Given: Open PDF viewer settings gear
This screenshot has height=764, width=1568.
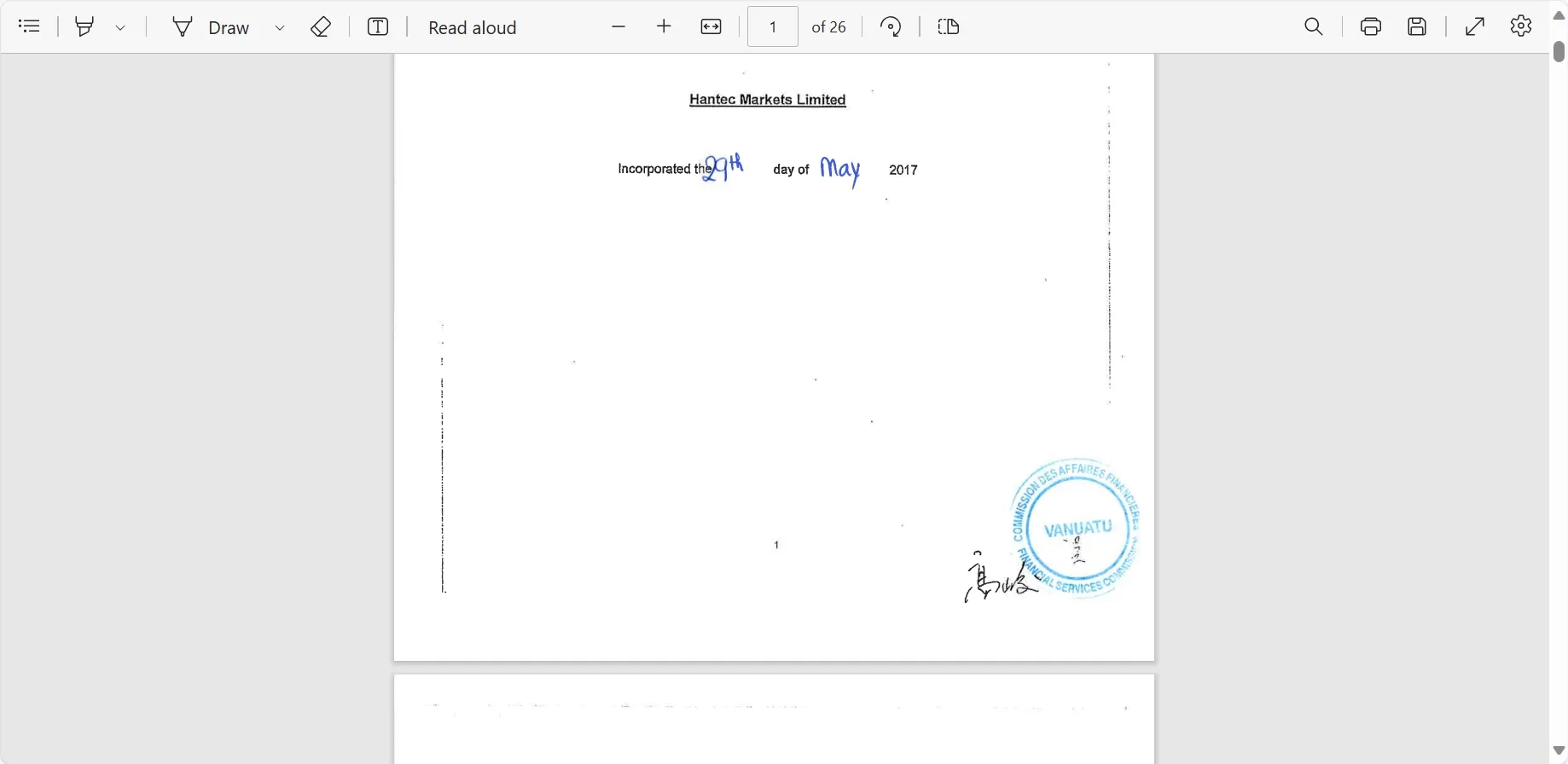Looking at the screenshot, I should click(1521, 26).
